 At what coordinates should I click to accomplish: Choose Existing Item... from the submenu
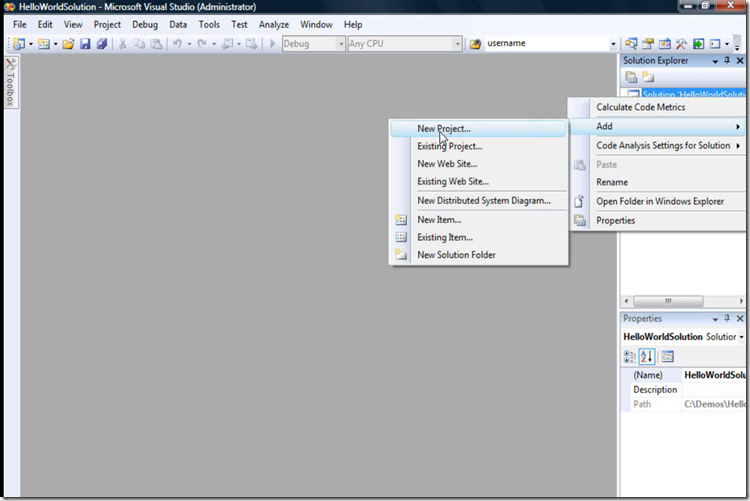point(478,237)
